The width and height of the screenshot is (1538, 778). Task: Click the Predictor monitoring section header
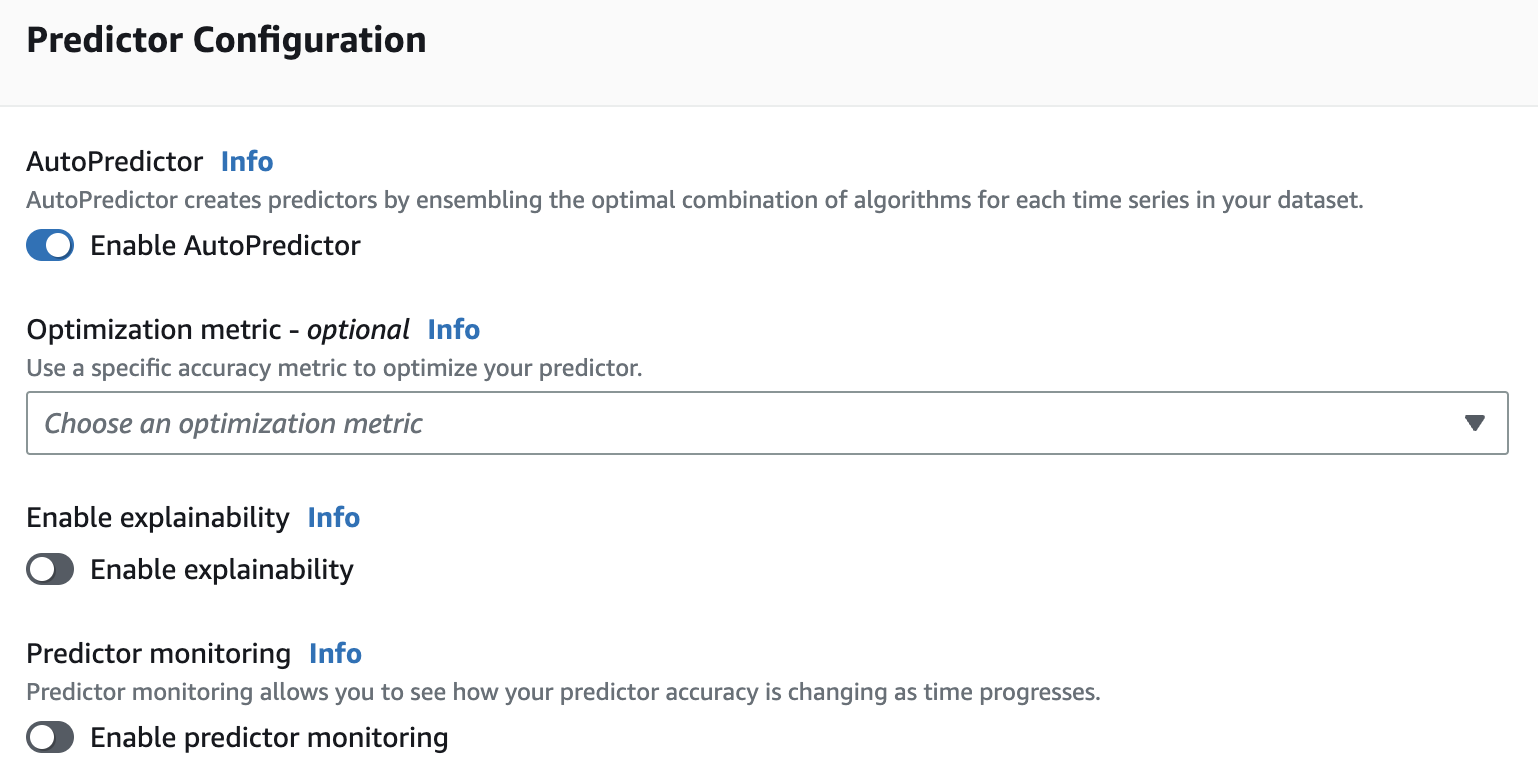pos(158,653)
